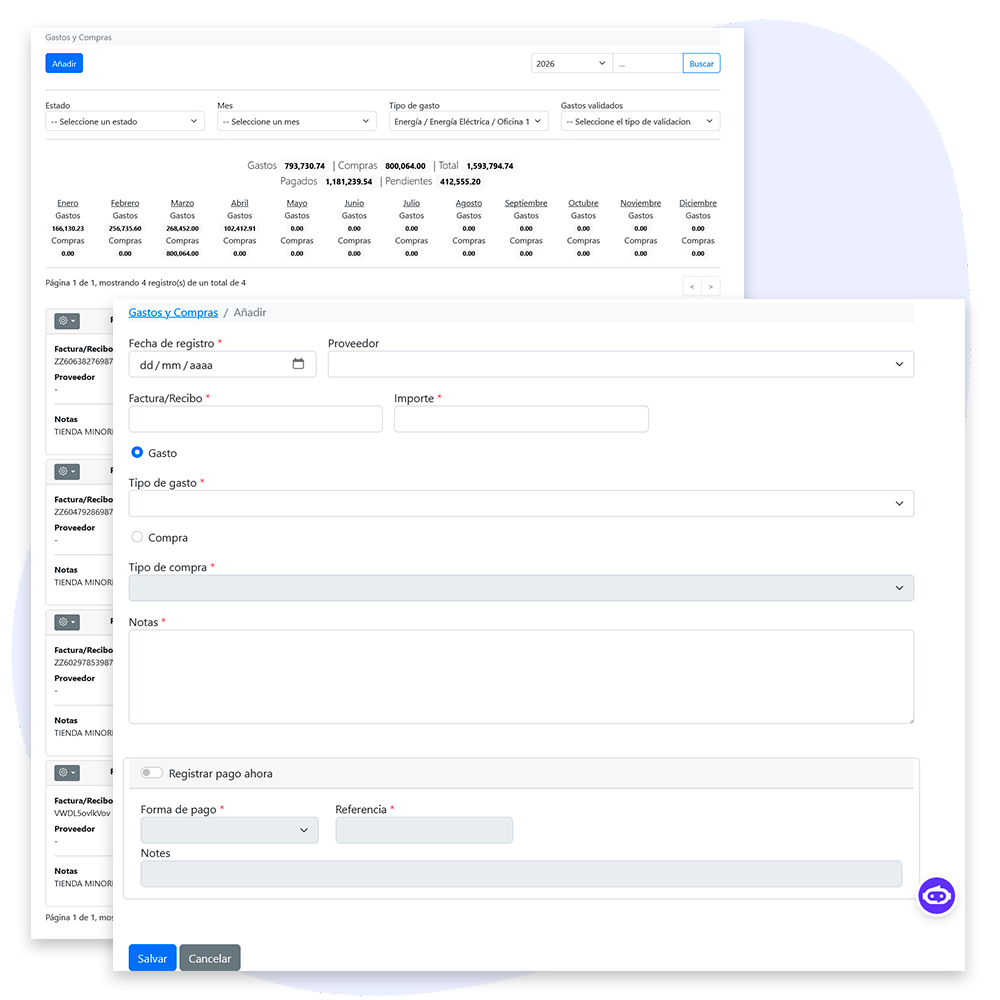The height and width of the screenshot is (1000, 1000).
Task: Go to previous page arrow
Action: click(691, 287)
